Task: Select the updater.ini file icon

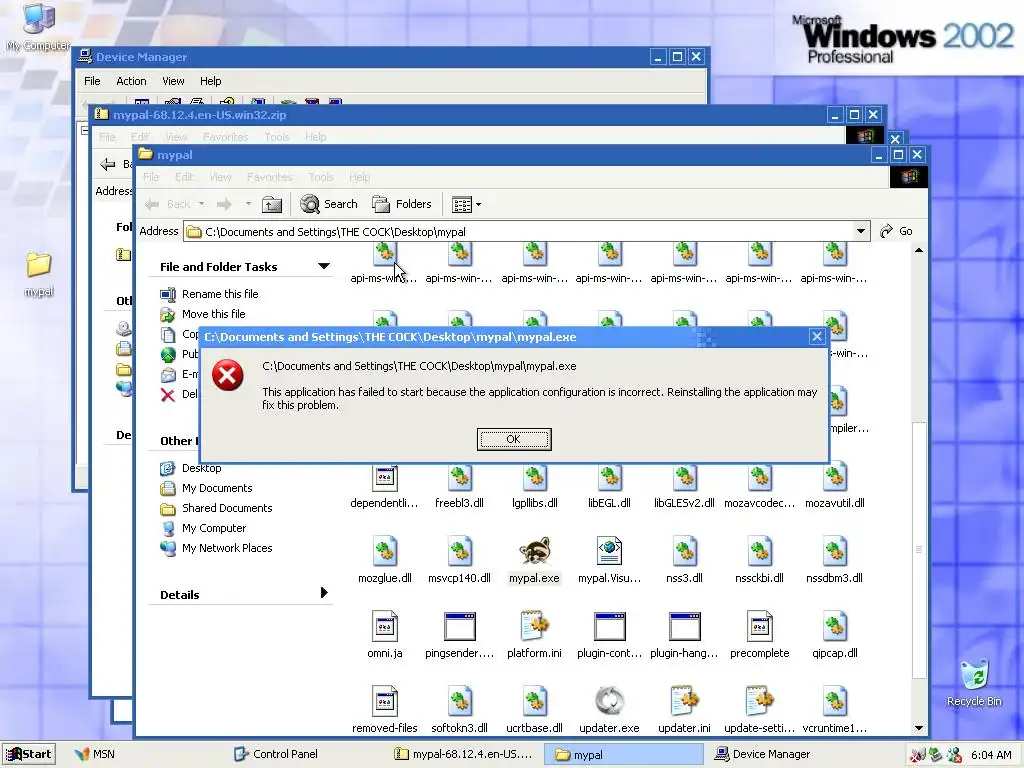Action: pyautogui.click(x=684, y=701)
